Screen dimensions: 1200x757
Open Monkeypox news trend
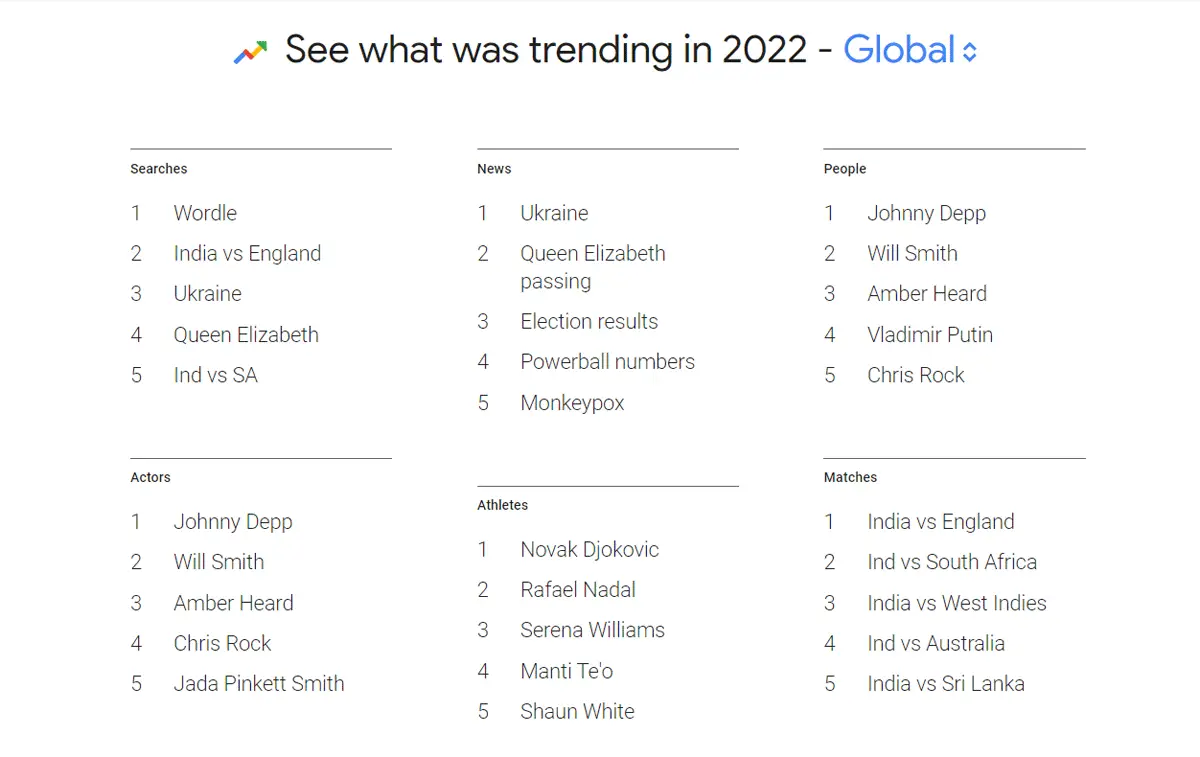coord(572,403)
